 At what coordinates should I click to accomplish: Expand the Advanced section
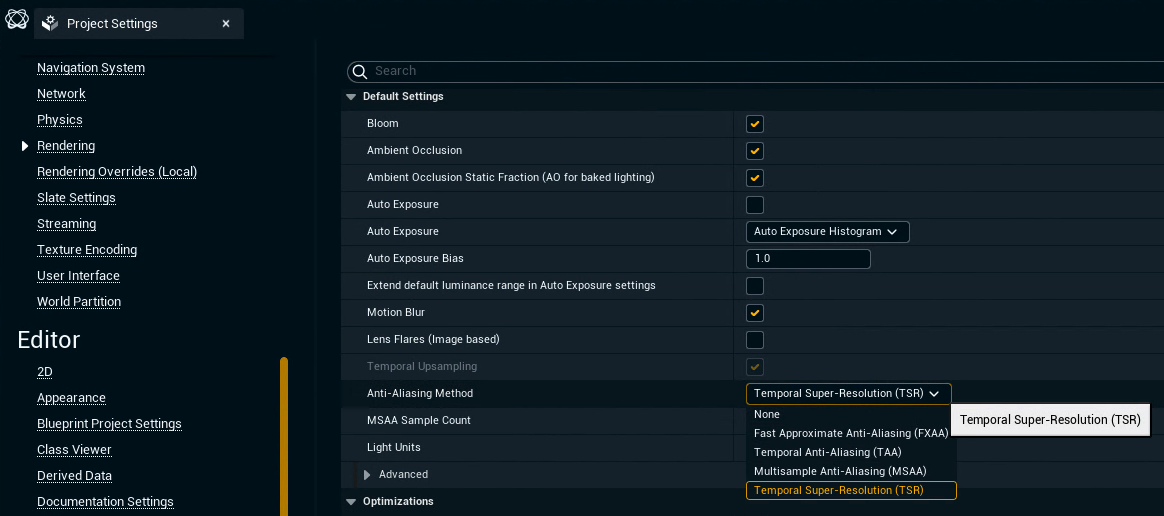pos(367,475)
